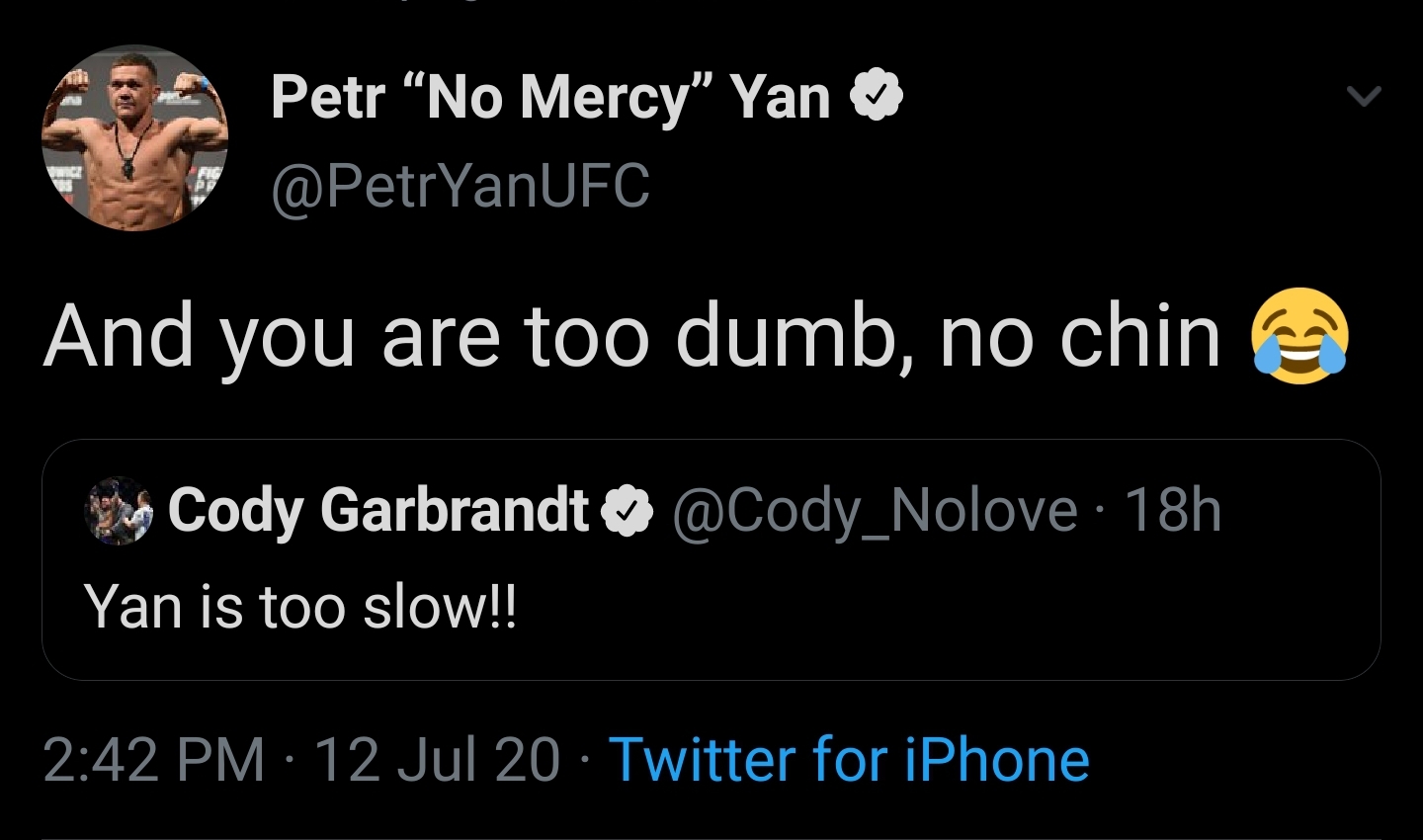This screenshot has height=840, width=1423.
Task: Open the tweet options chevron menu
Action: [x=1364, y=96]
